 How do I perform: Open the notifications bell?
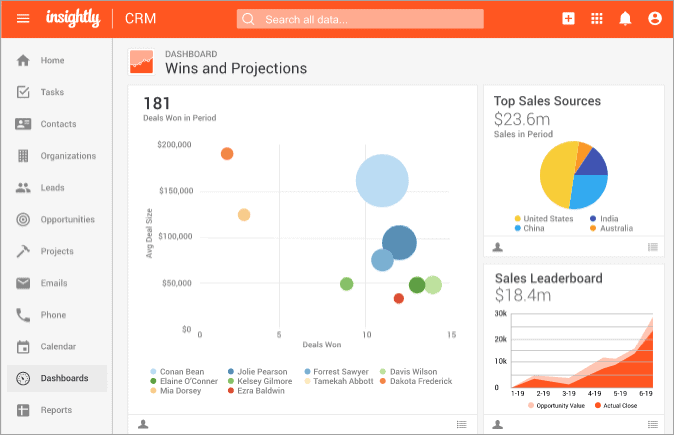pos(626,18)
